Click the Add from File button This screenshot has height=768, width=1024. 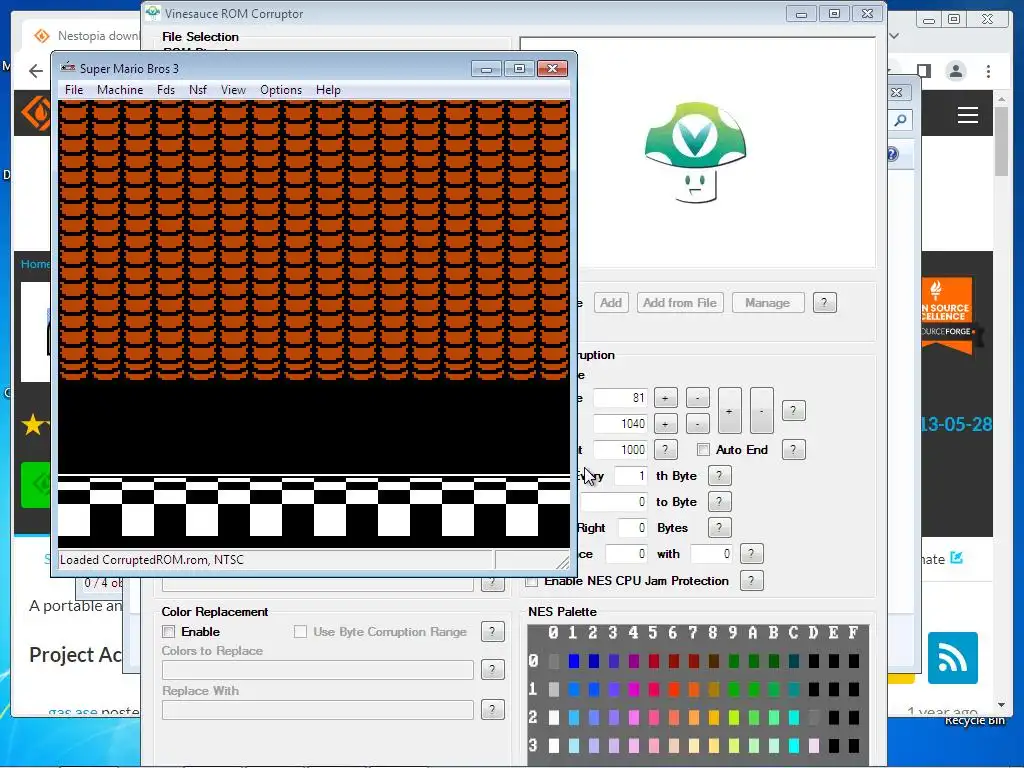[x=680, y=302]
